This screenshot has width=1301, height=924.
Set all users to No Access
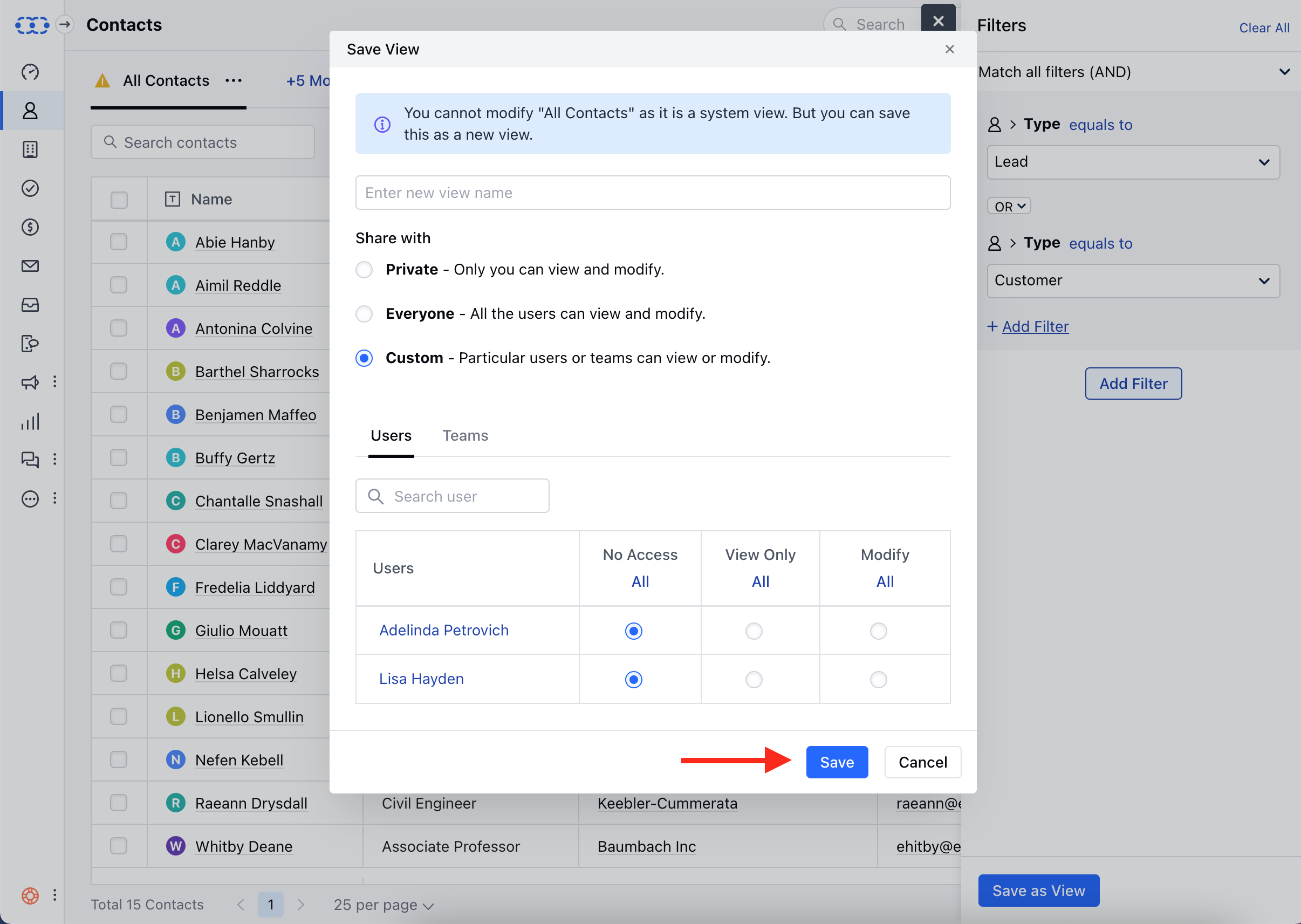pyautogui.click(x=640, y=581)
